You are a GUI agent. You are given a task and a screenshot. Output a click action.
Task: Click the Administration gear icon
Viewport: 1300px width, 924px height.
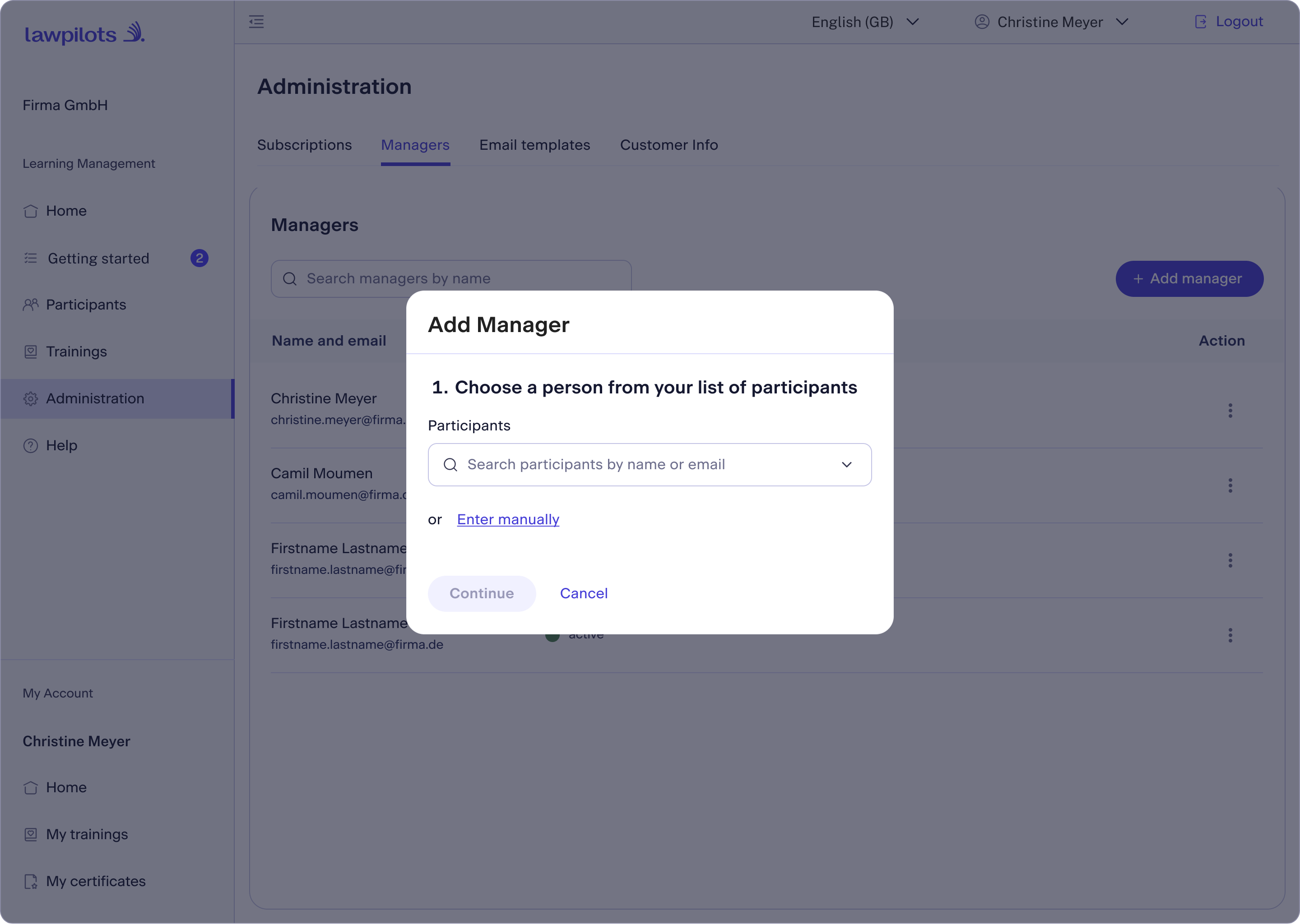(31, 399)
